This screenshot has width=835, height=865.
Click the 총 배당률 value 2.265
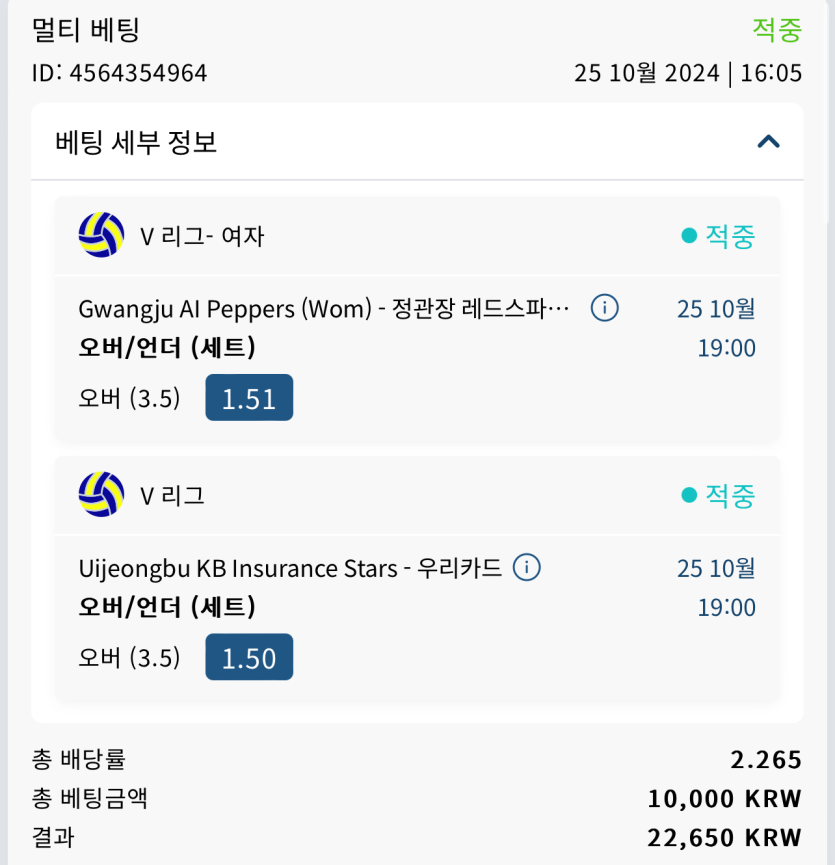pos(766,760)
